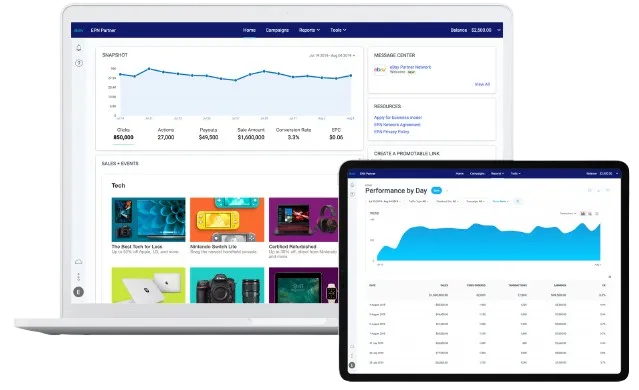Click the user avatar circle in laptop sidebar
Viewport: 639px width, 390px height.
coord(79,292)
